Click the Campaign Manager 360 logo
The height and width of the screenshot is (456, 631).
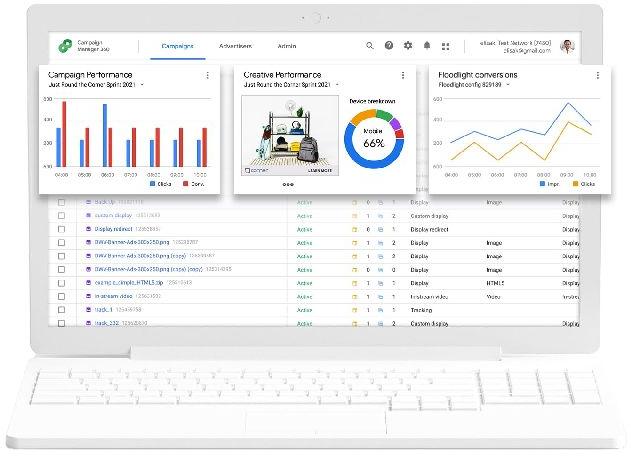point(65,46)
